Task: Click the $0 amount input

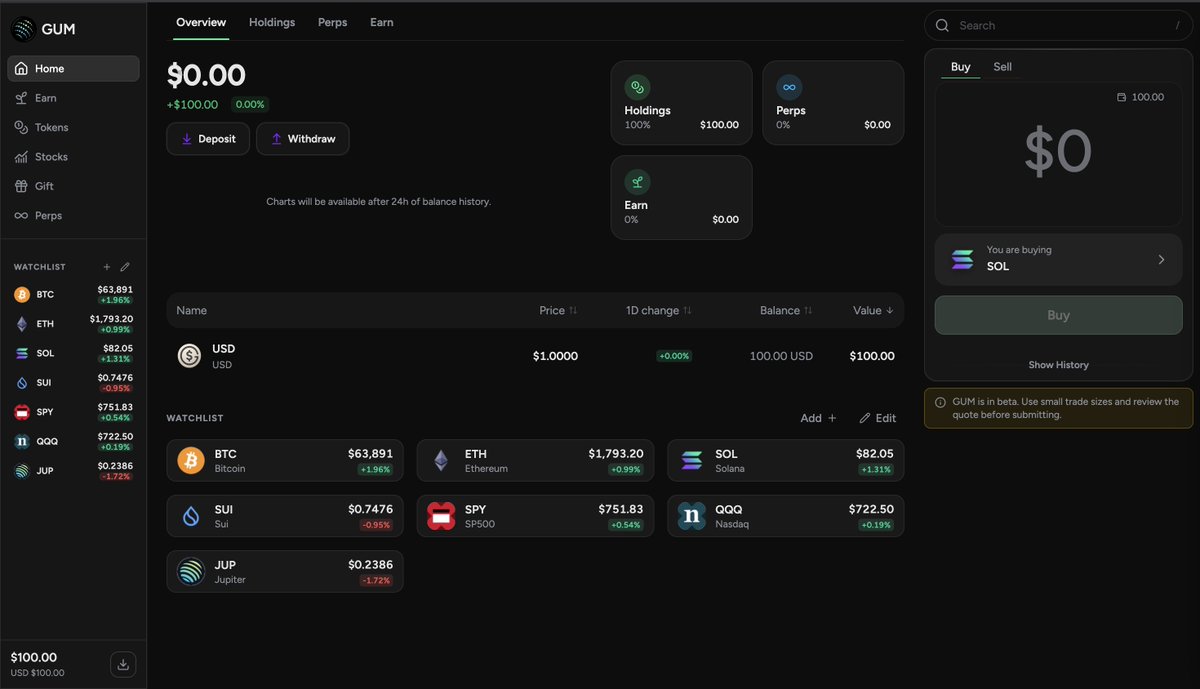Action: [1058, 152]
